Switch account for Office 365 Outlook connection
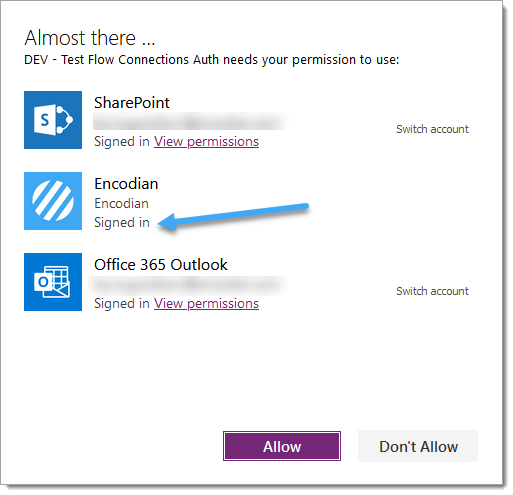The image size is (513, 495). click(432, 291)
